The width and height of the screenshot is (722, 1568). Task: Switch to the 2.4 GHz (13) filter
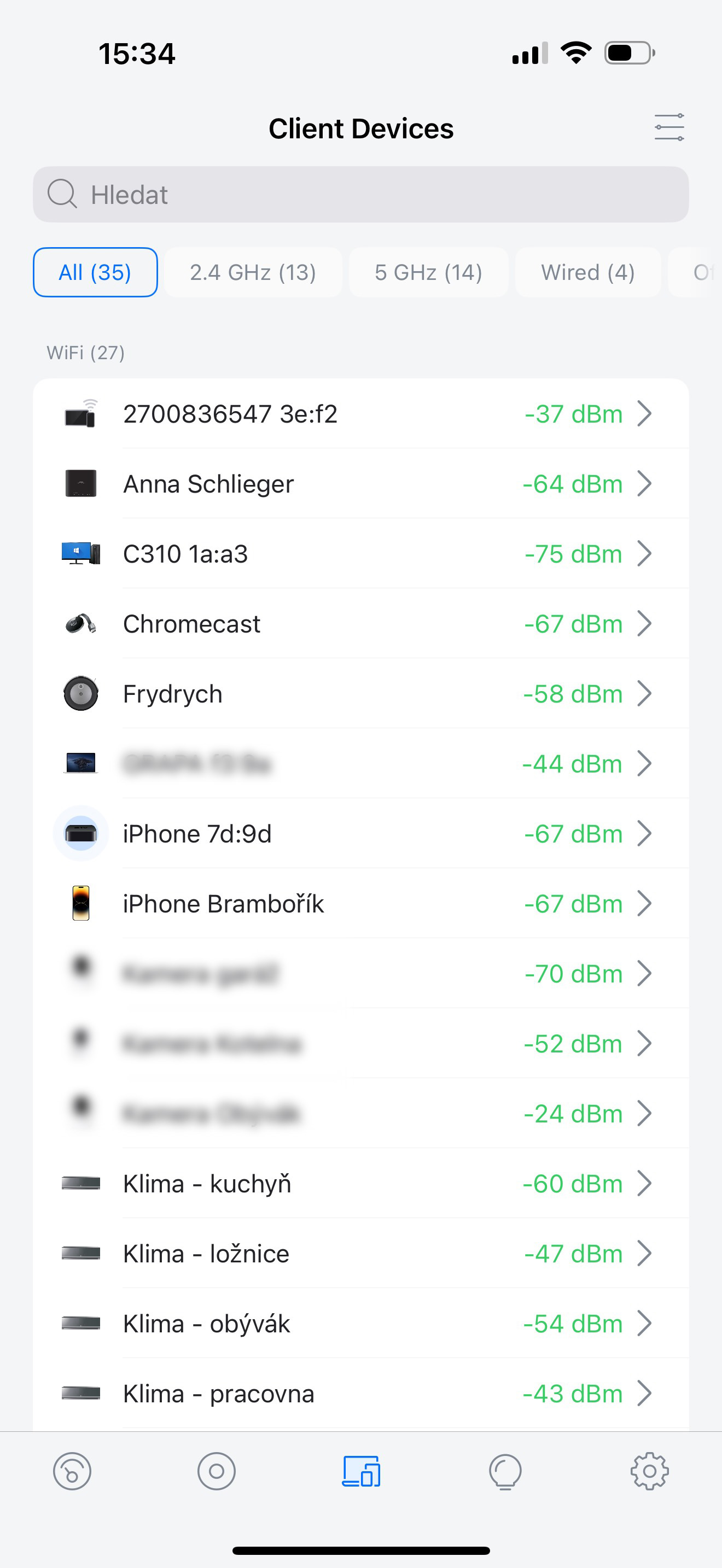pos(253,272)
